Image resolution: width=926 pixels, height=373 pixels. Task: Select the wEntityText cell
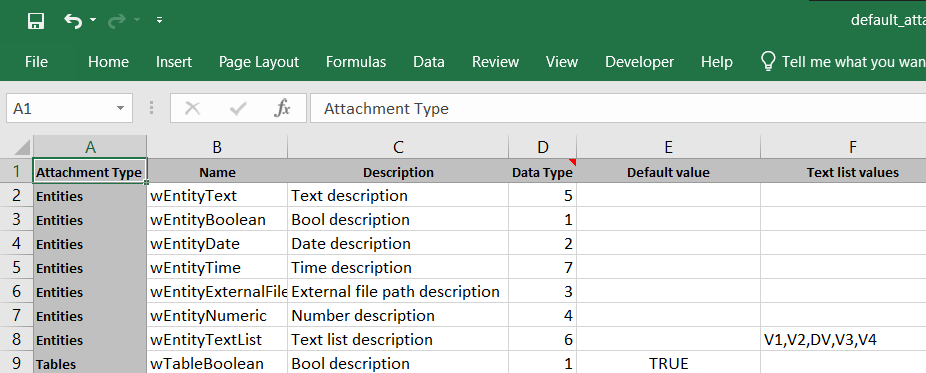(x=217, y=195)
